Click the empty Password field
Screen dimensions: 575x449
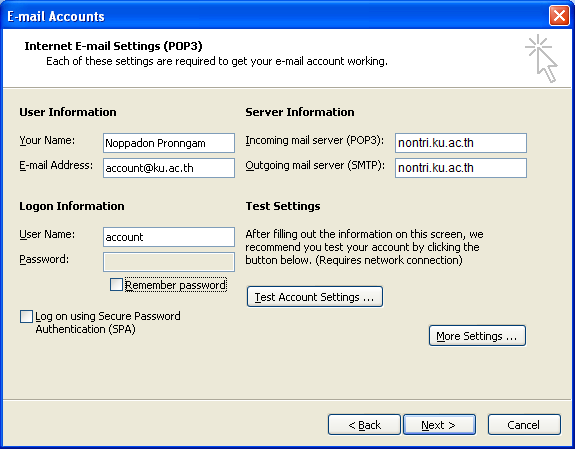click(x=169, y=262)
